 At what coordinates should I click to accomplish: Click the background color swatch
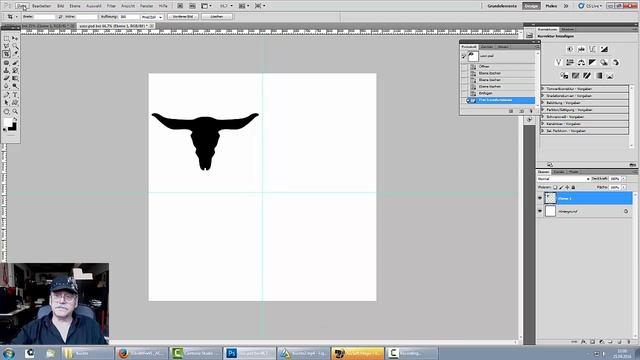coord(13,127)
